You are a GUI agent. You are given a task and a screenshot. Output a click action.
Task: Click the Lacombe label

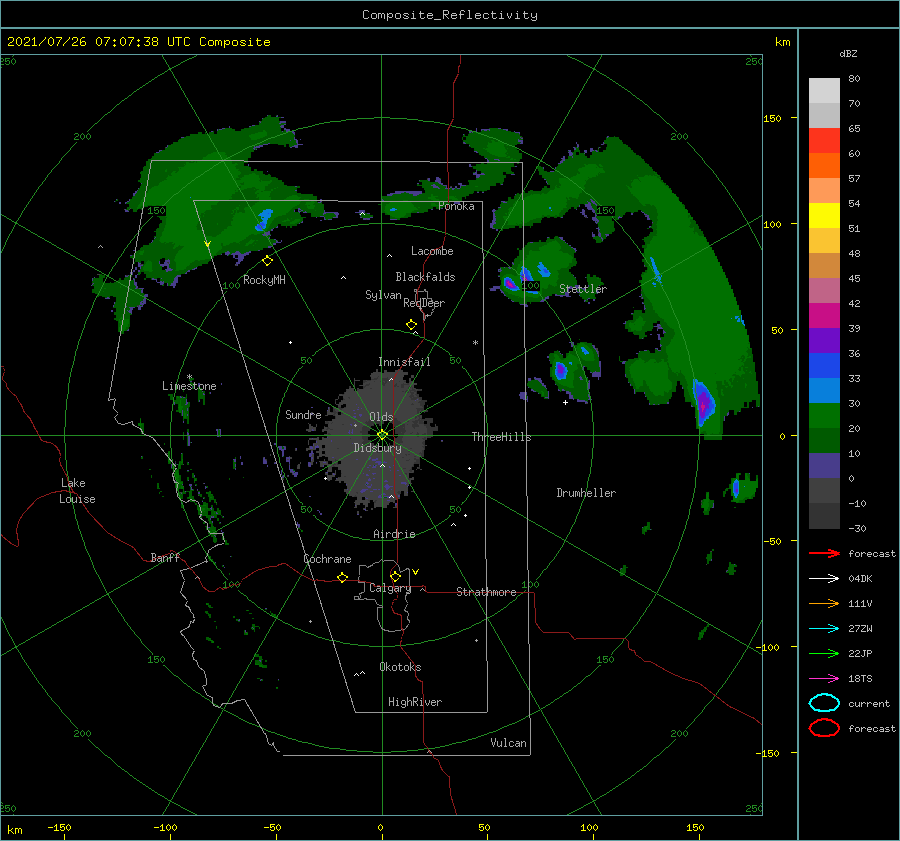(x=432, y=251)
